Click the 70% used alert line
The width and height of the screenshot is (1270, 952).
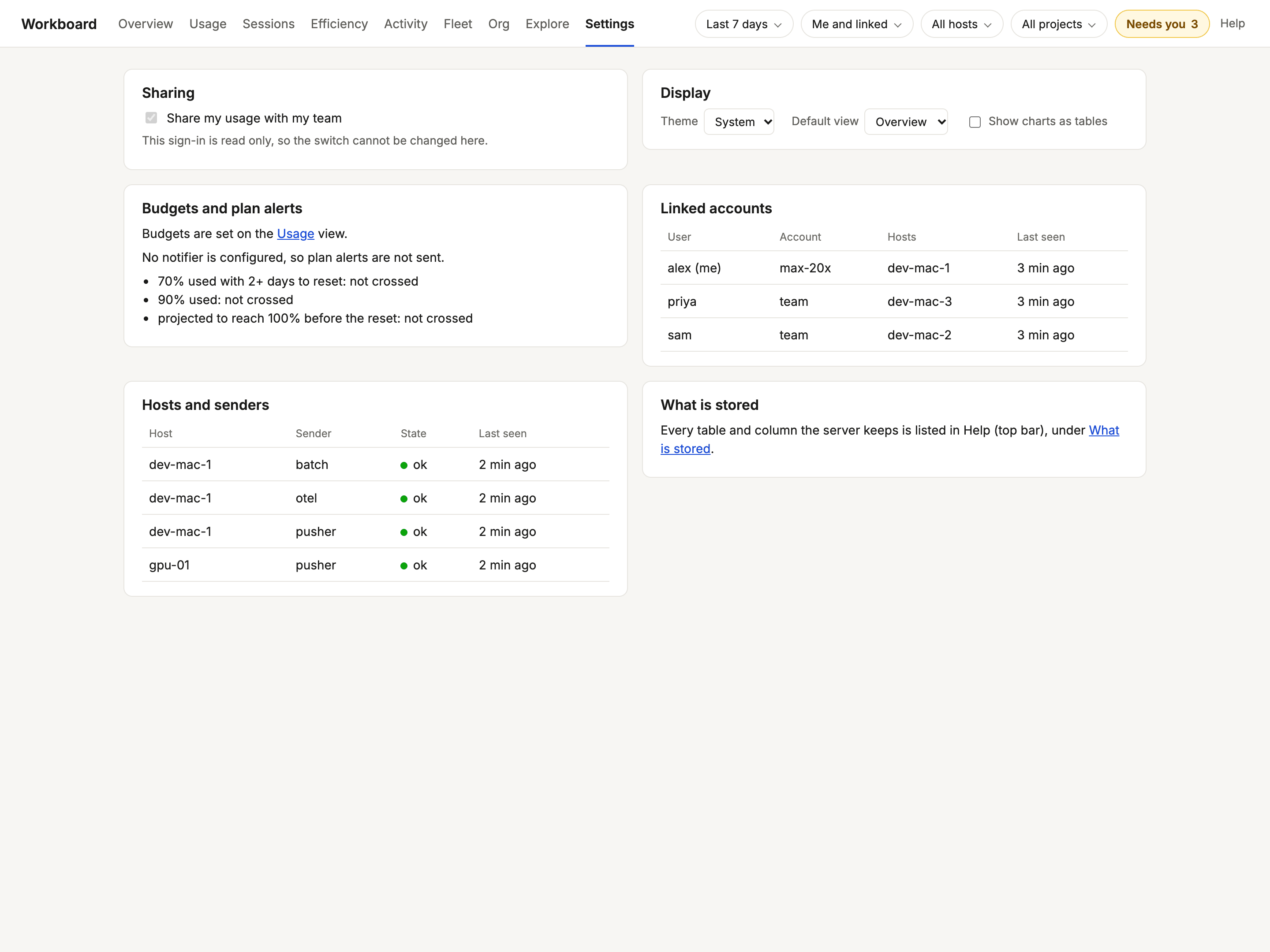pyautogui.click(x=288, y=281)
